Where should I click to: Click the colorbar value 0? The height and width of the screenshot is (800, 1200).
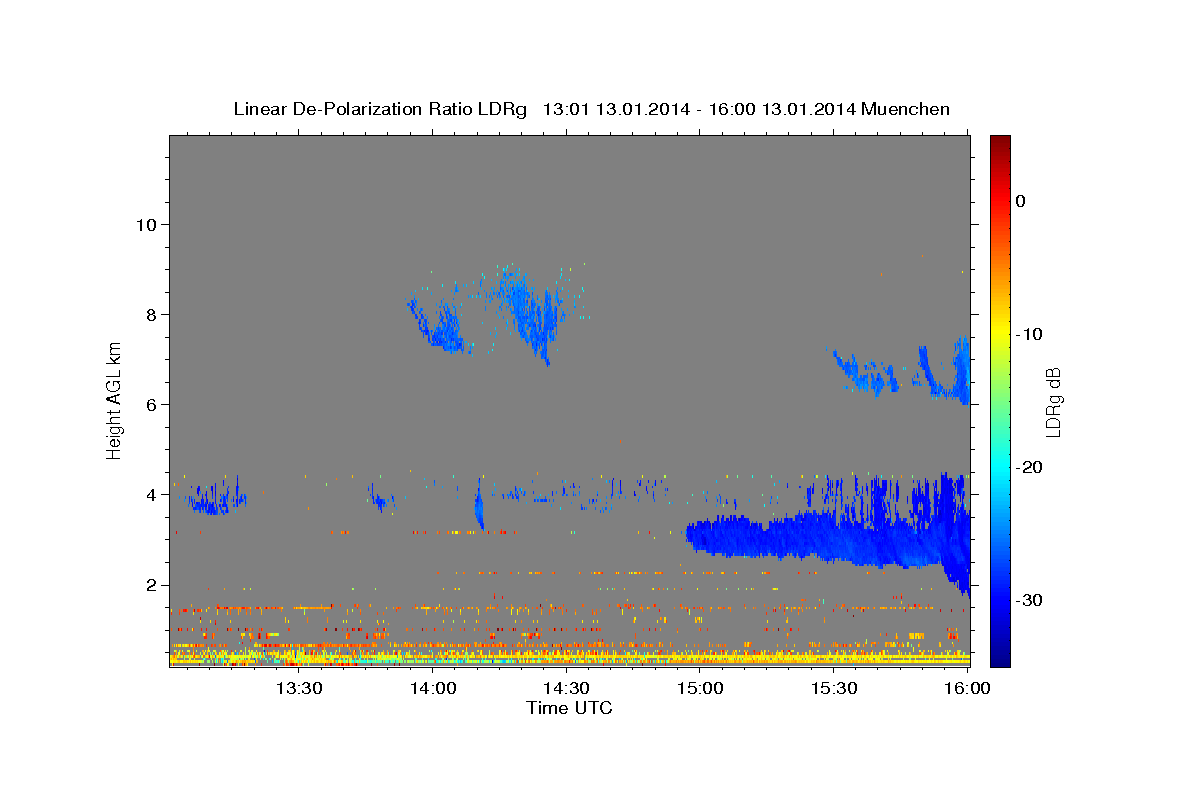1020,201
